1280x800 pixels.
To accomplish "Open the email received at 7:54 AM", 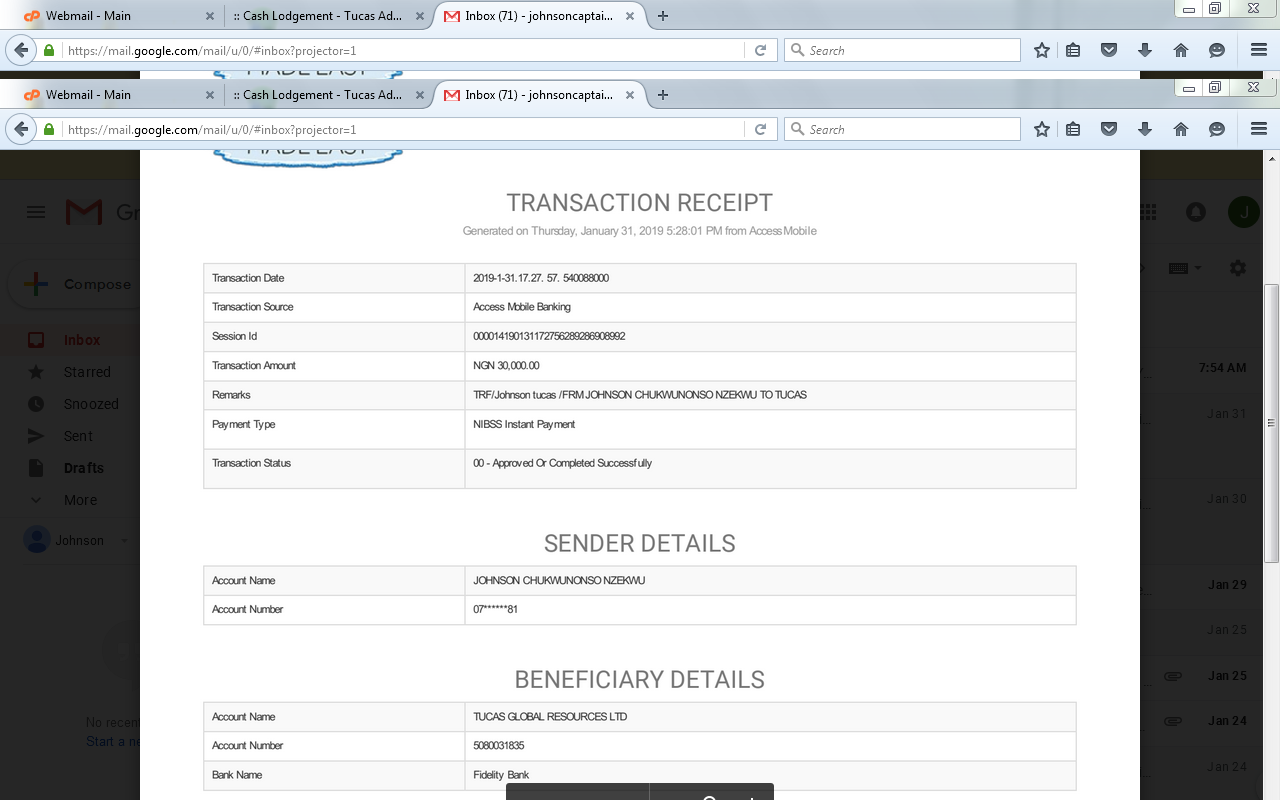I will pos(1221,368).
